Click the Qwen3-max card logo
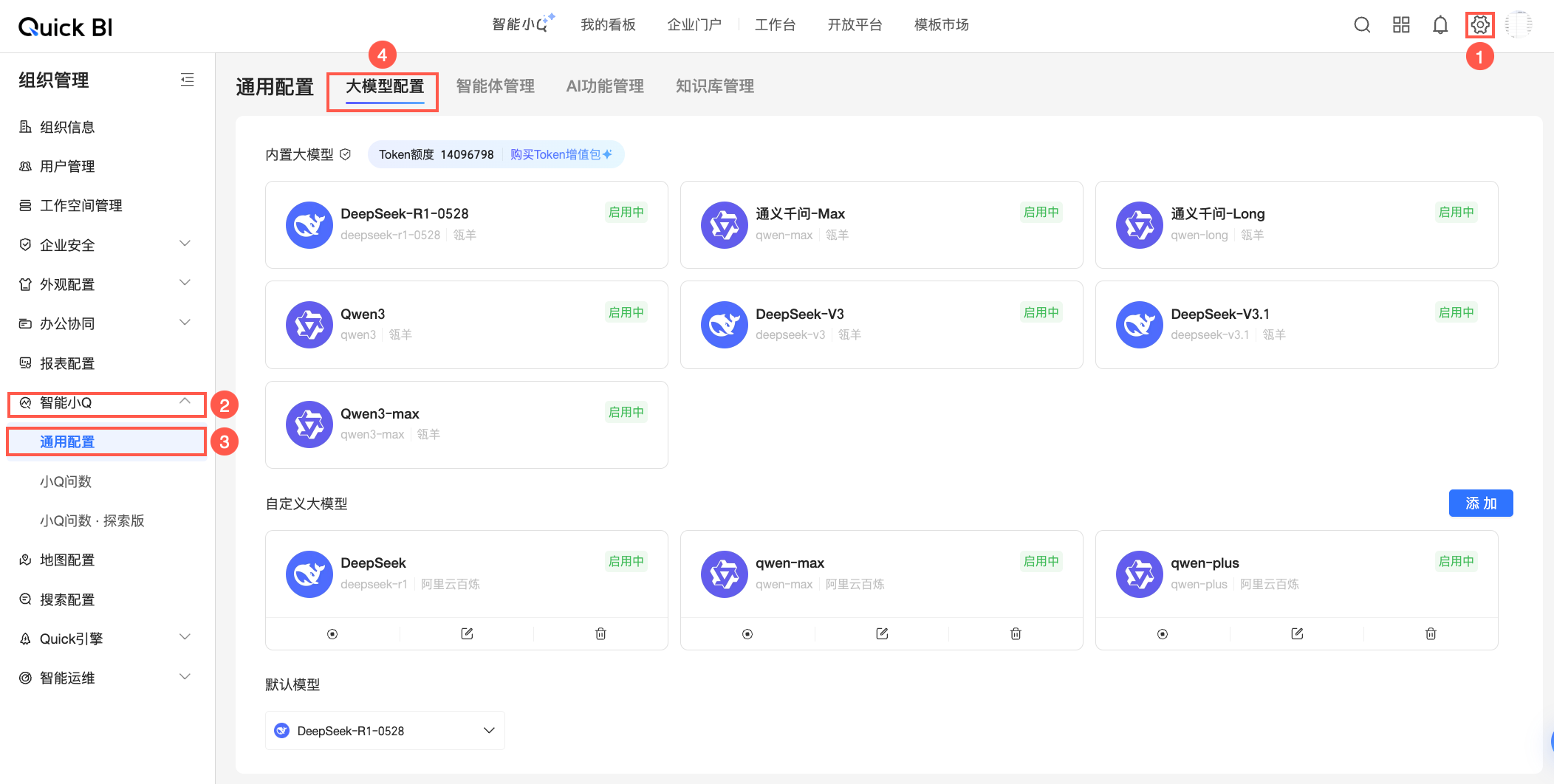The height and width of the screenshot is (784, 1554). (309, 424)
